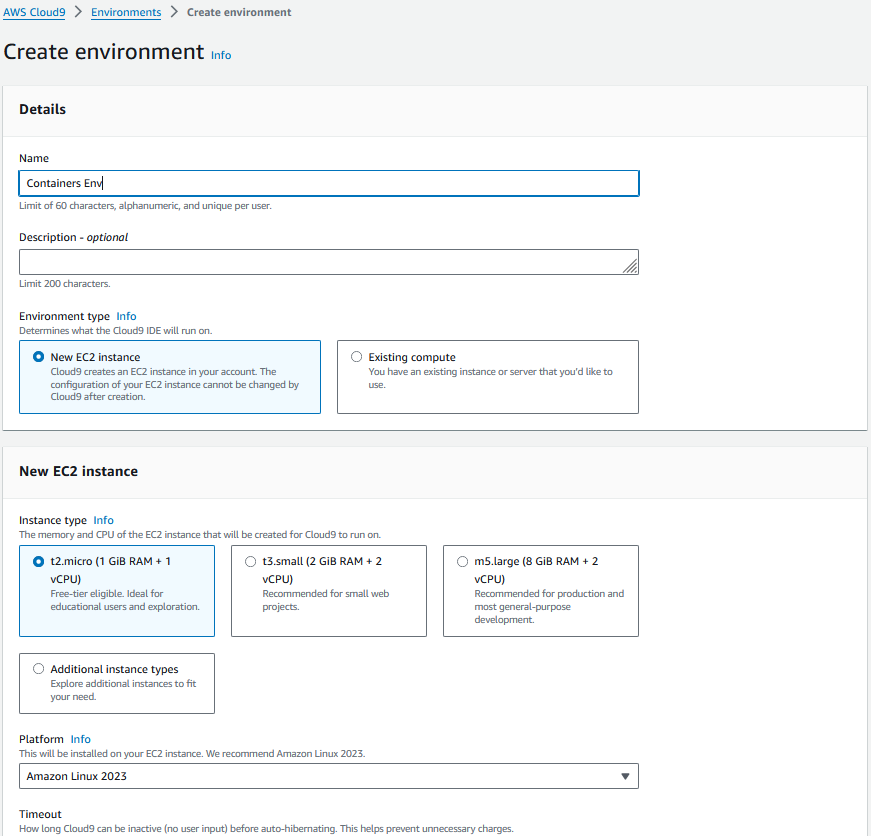Click 'Free-tier eligible' description text
The width and height of the screenshot is (871, 836).
124,600
